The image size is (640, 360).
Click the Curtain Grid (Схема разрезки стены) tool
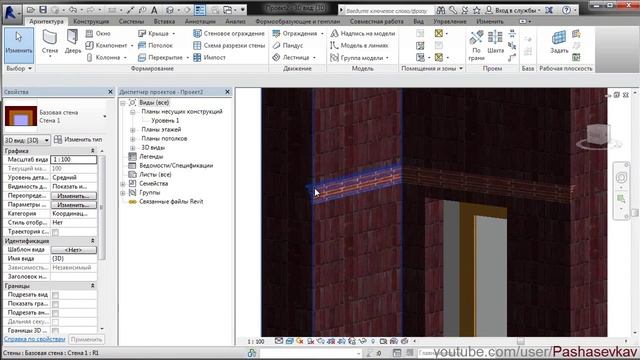(x=229, y=45)
